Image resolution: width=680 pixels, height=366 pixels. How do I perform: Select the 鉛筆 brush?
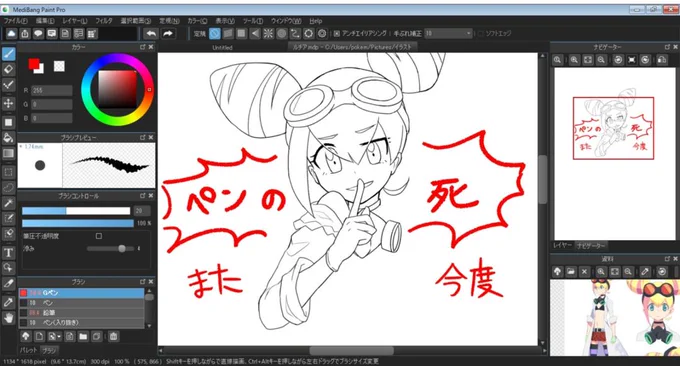coord(82,312)
